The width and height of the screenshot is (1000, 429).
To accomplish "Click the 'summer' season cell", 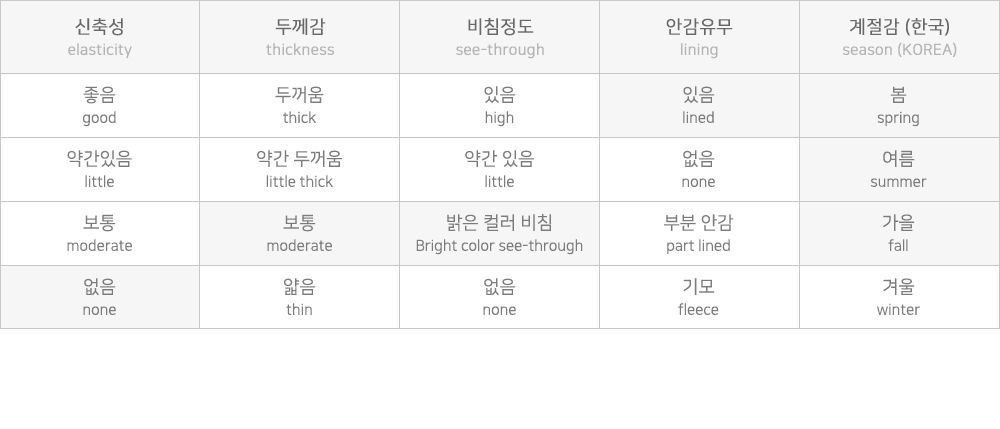I will (899, 170).
